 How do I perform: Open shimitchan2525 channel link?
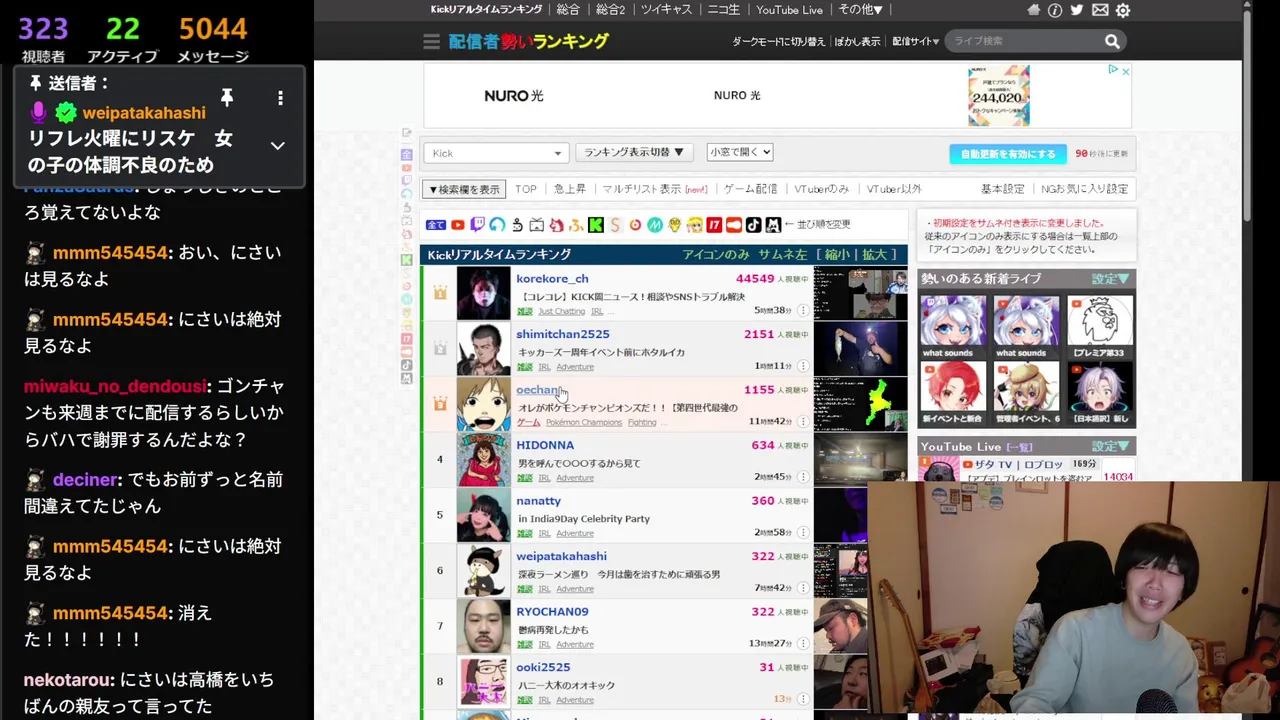(x=562, y=334)
